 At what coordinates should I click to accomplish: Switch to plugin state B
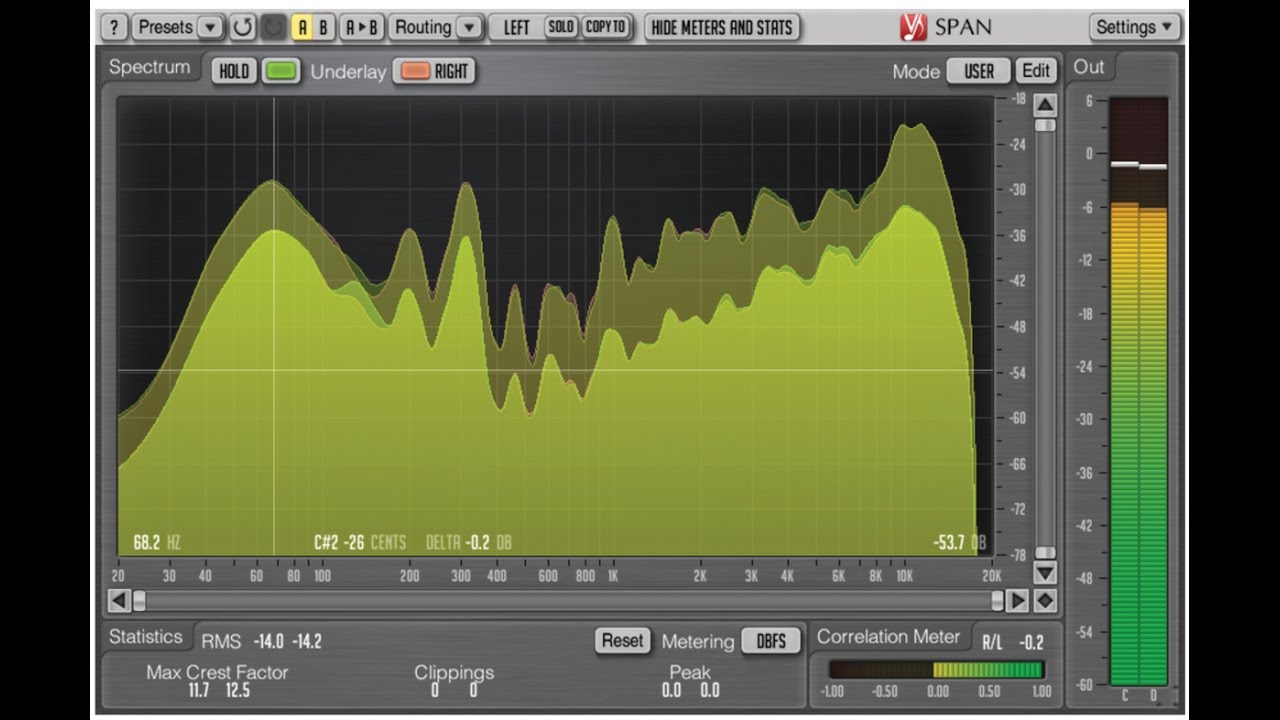coord(323,27)
